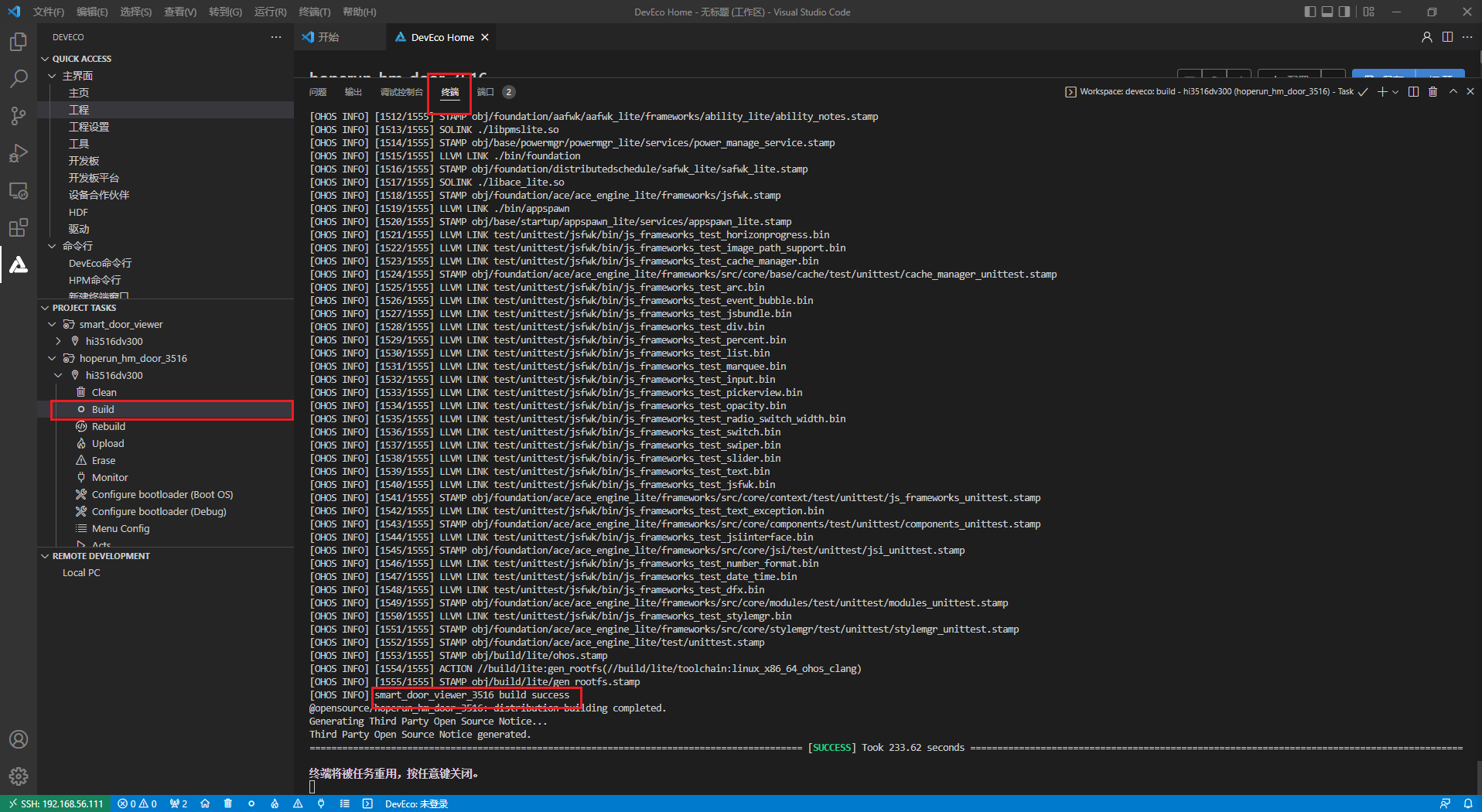
Task: Click the user profile icon in editor toolbar
Action: coord(1427,37)
